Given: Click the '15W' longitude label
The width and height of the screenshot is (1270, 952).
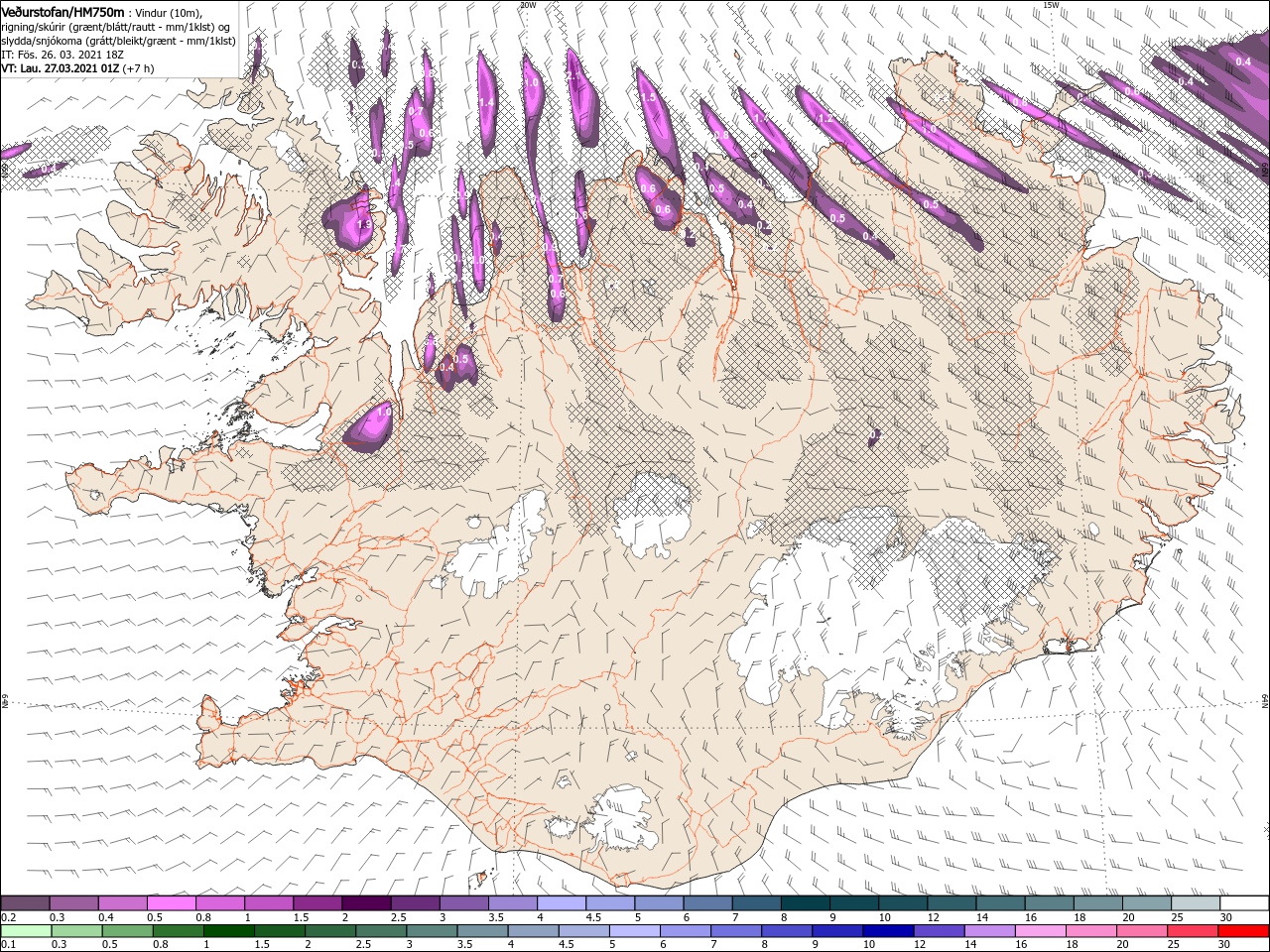Looking at the screenshot, I should (x=1050, y=5).
